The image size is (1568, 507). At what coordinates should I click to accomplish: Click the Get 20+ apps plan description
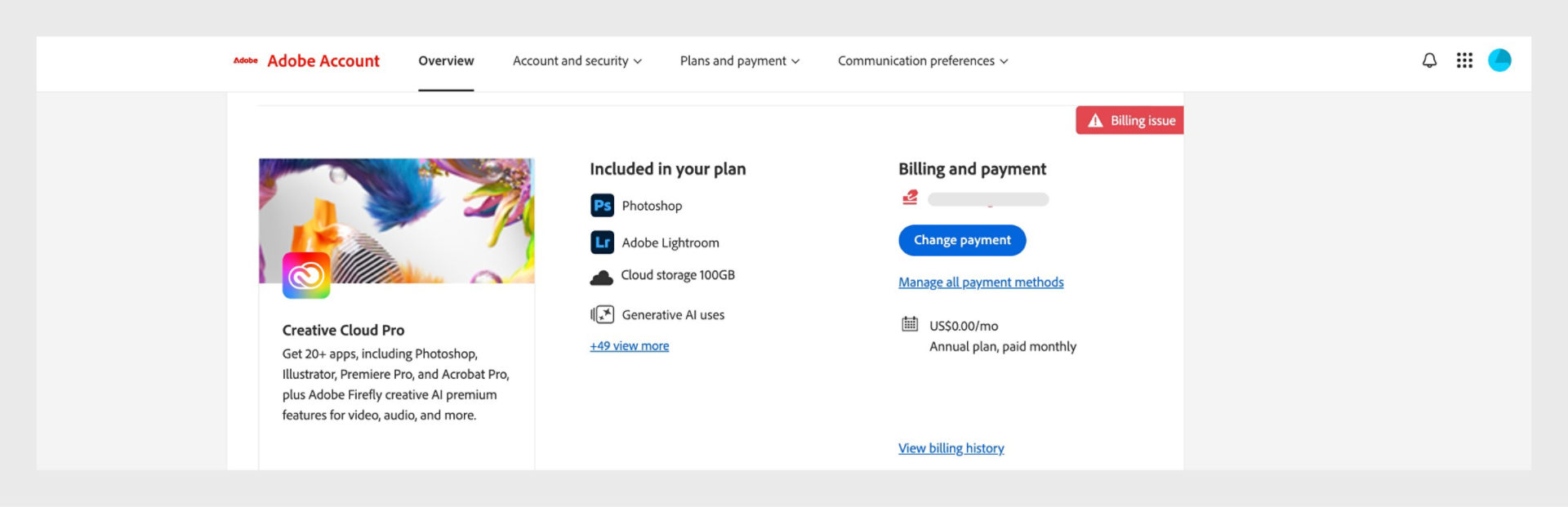click(396, 385)
